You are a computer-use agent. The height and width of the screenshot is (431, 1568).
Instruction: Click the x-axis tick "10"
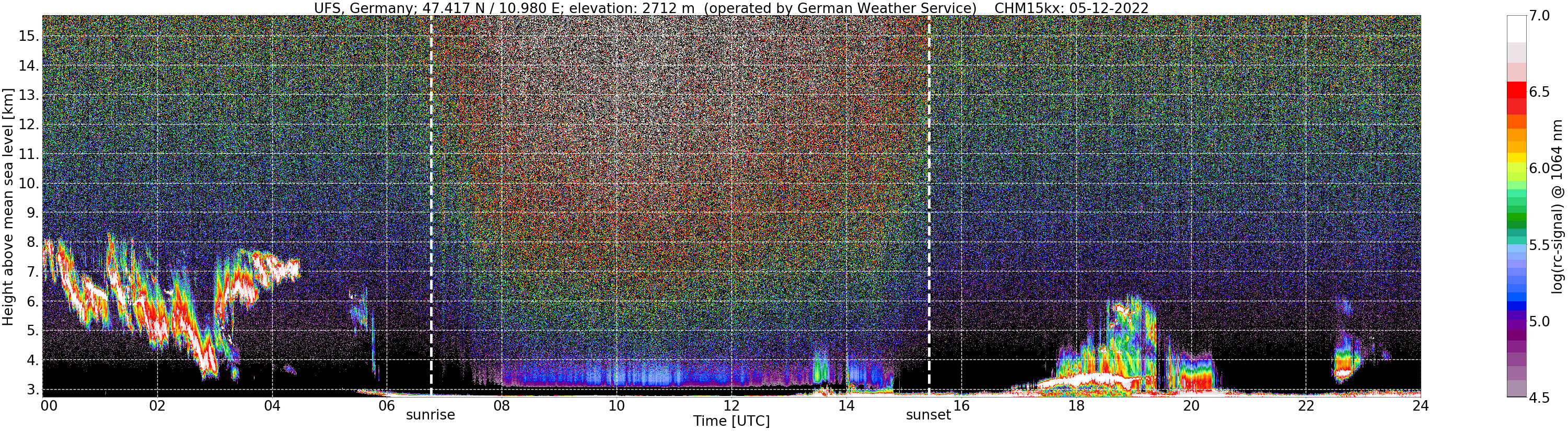point(617,406)
